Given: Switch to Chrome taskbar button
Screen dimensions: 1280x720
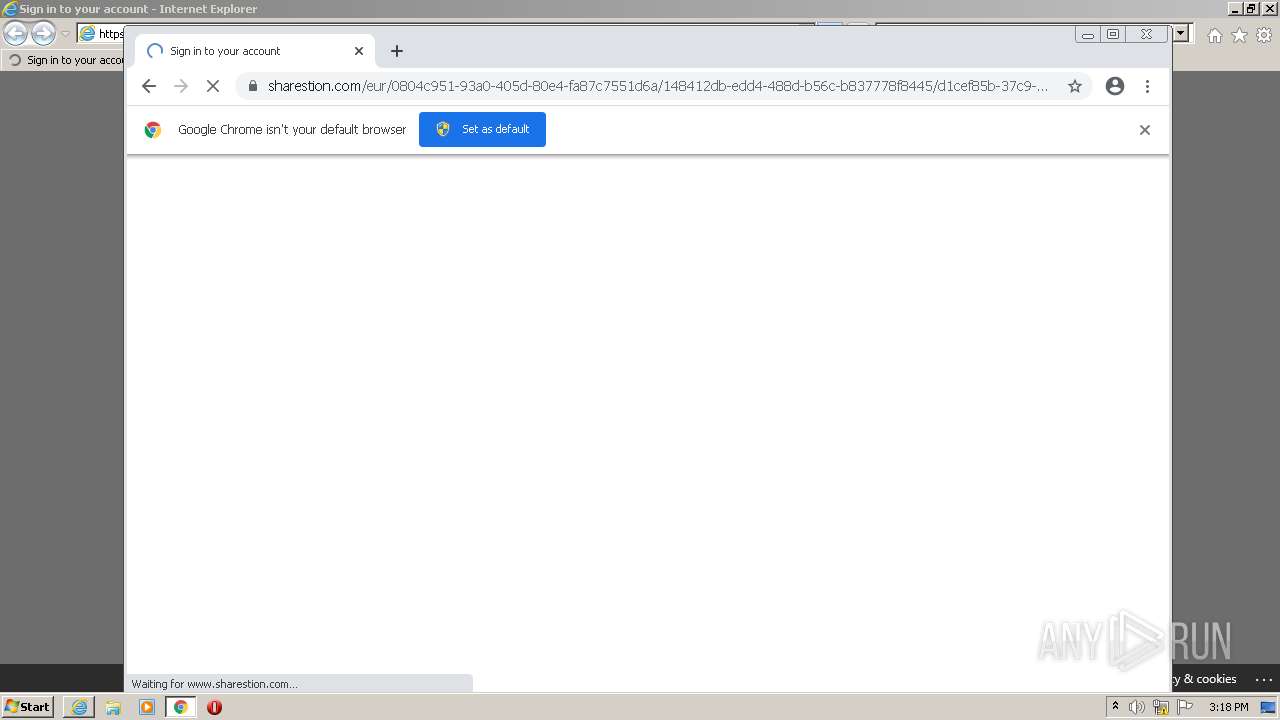Looking at the screenshot, I should coord(181,707).
